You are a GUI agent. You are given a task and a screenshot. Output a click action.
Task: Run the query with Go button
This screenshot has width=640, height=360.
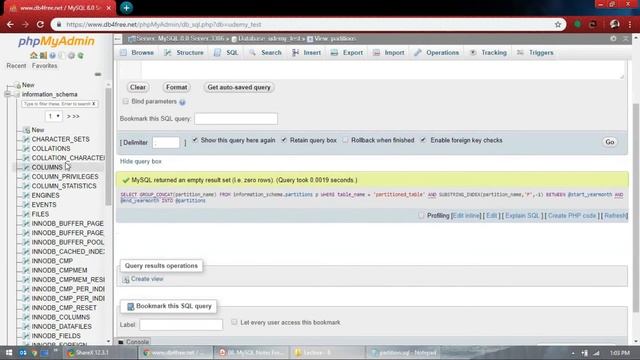pyautogui.click(x=610, y=142)
